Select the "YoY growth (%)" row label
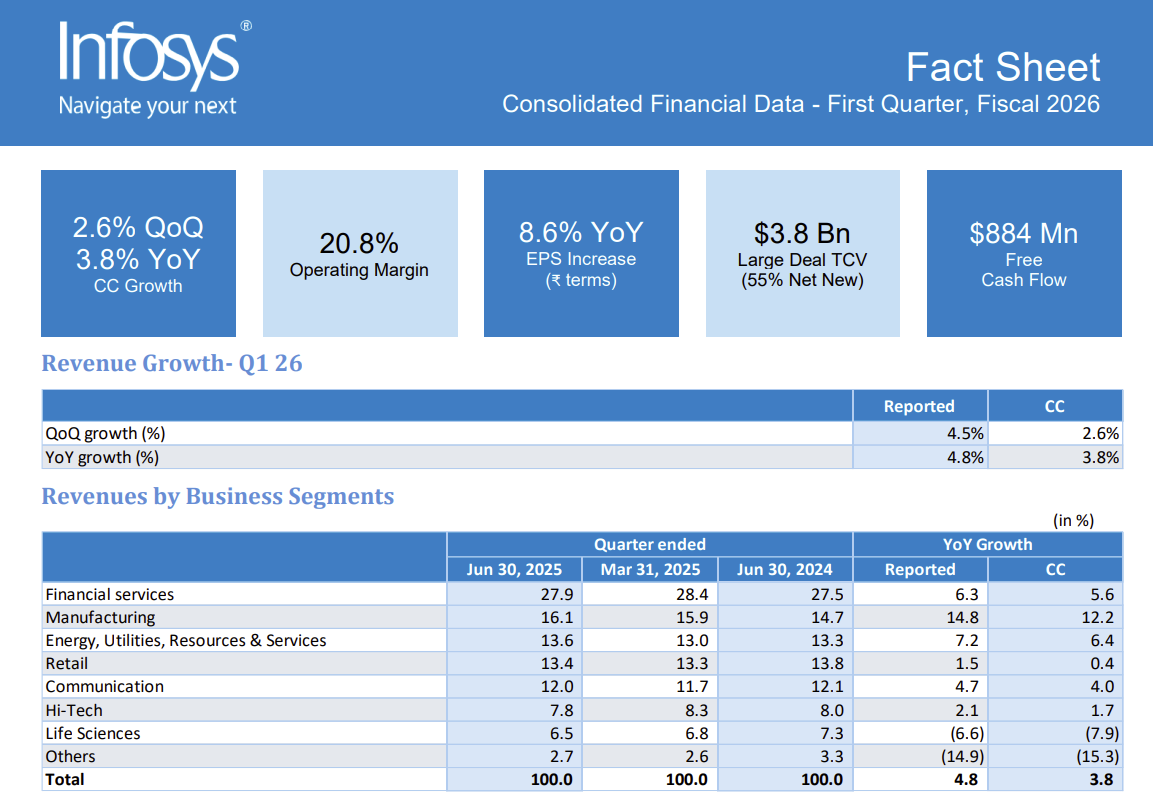Screen dimensions: 1153x800 pos(104,457)
